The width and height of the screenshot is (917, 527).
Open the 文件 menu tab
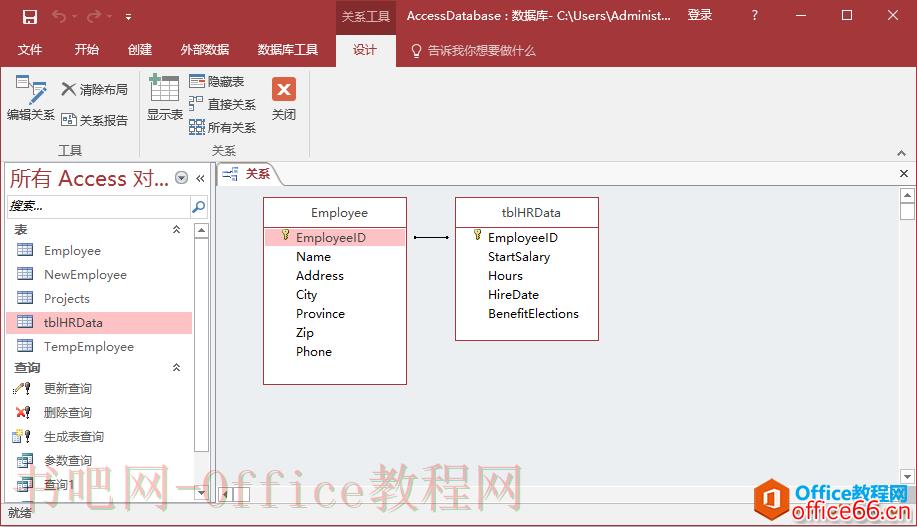click(x=30, y=50)
